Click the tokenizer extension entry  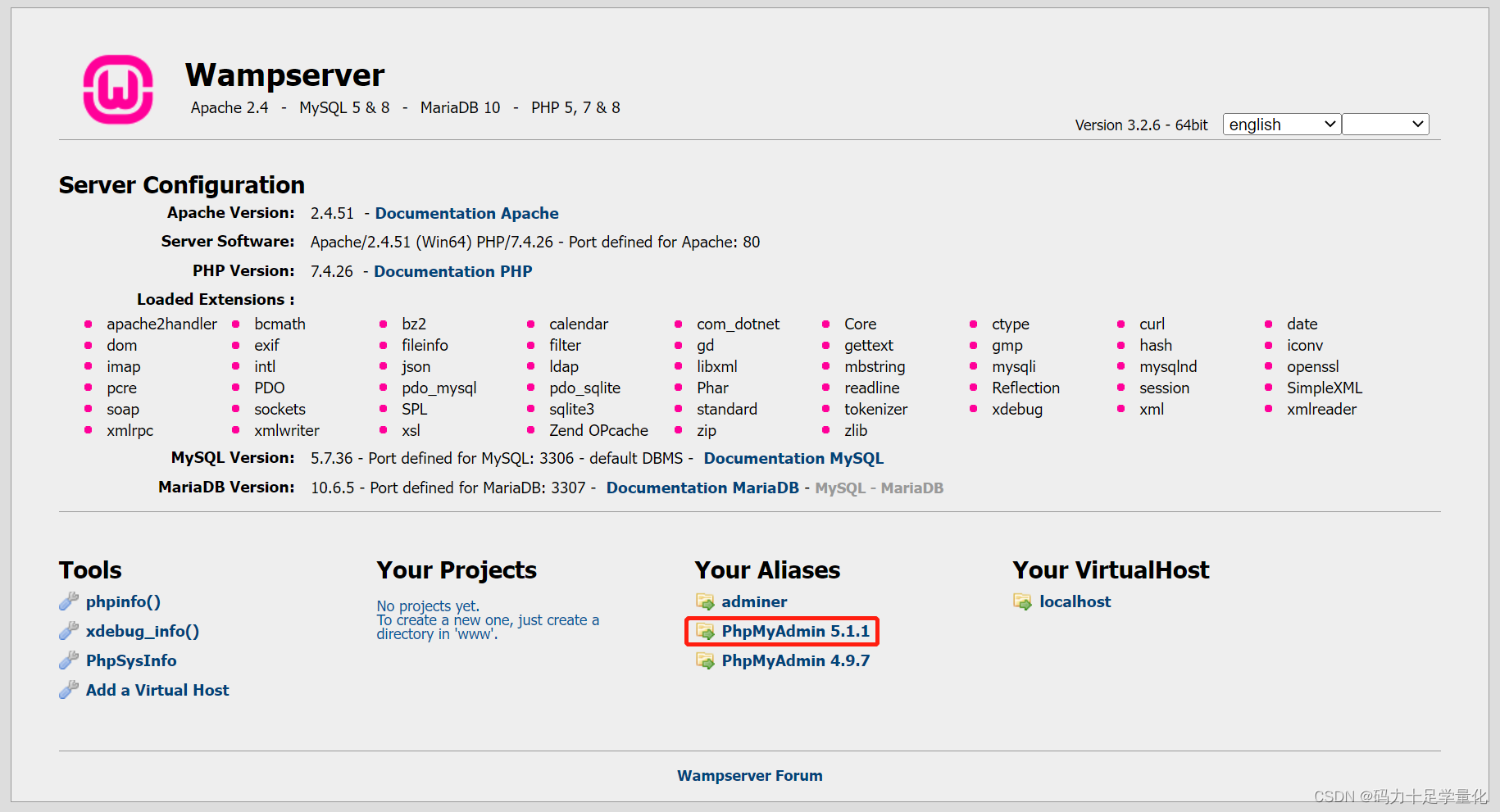(876, 409)
